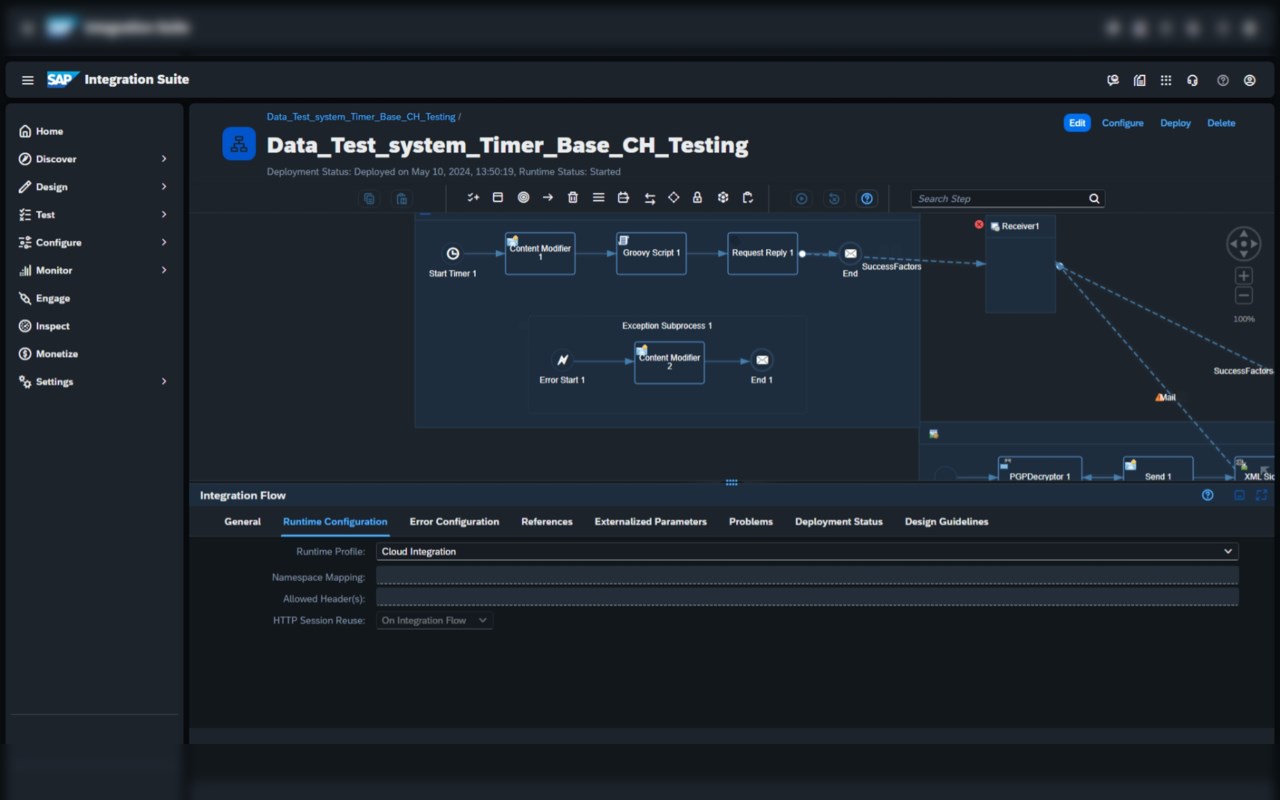1280x800 pixels.
Task: Select the connector arrow palette icon
Action: pyautogui.click(x=548, y=198)
